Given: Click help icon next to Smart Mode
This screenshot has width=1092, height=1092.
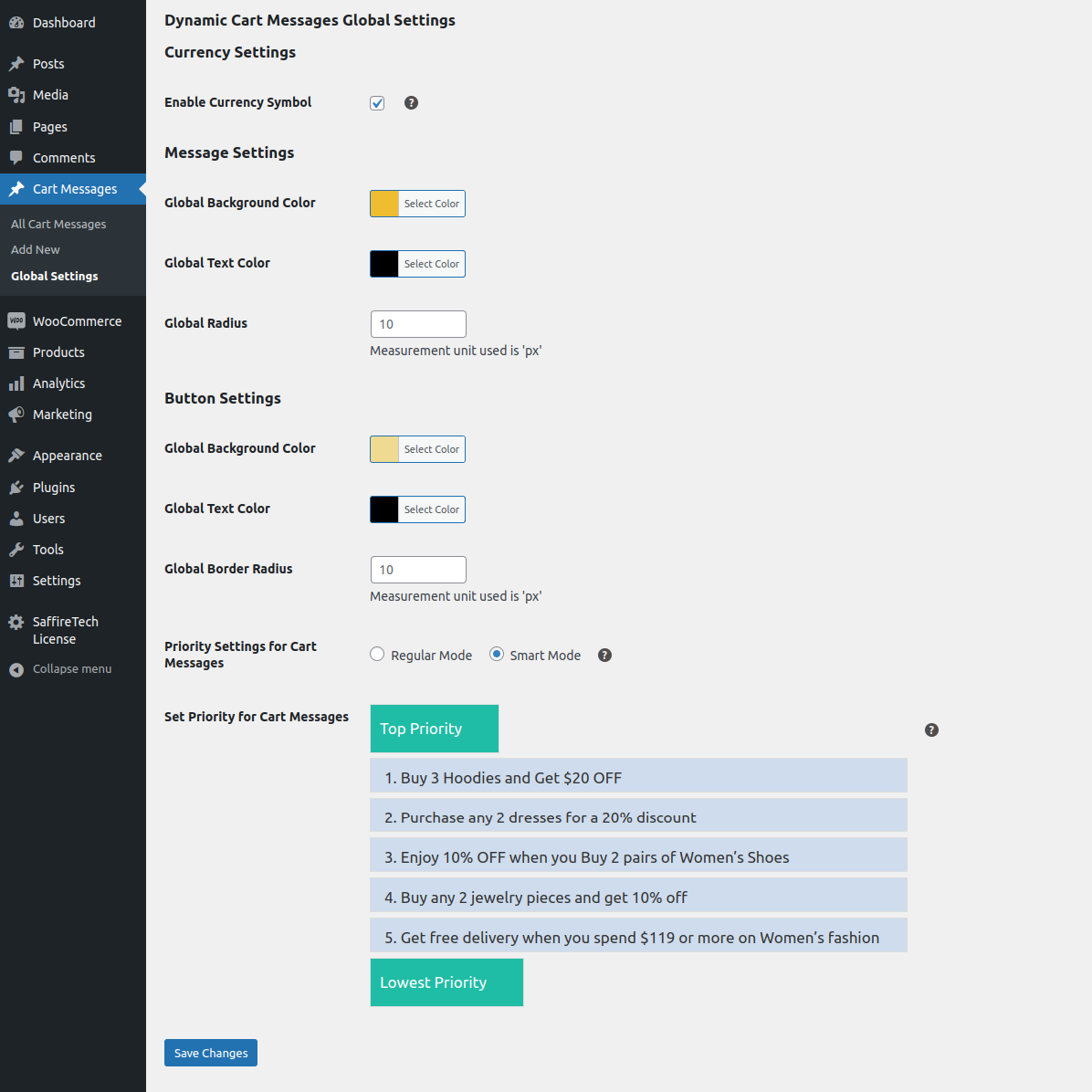Looking at the screenshot, I should (604, 656).
